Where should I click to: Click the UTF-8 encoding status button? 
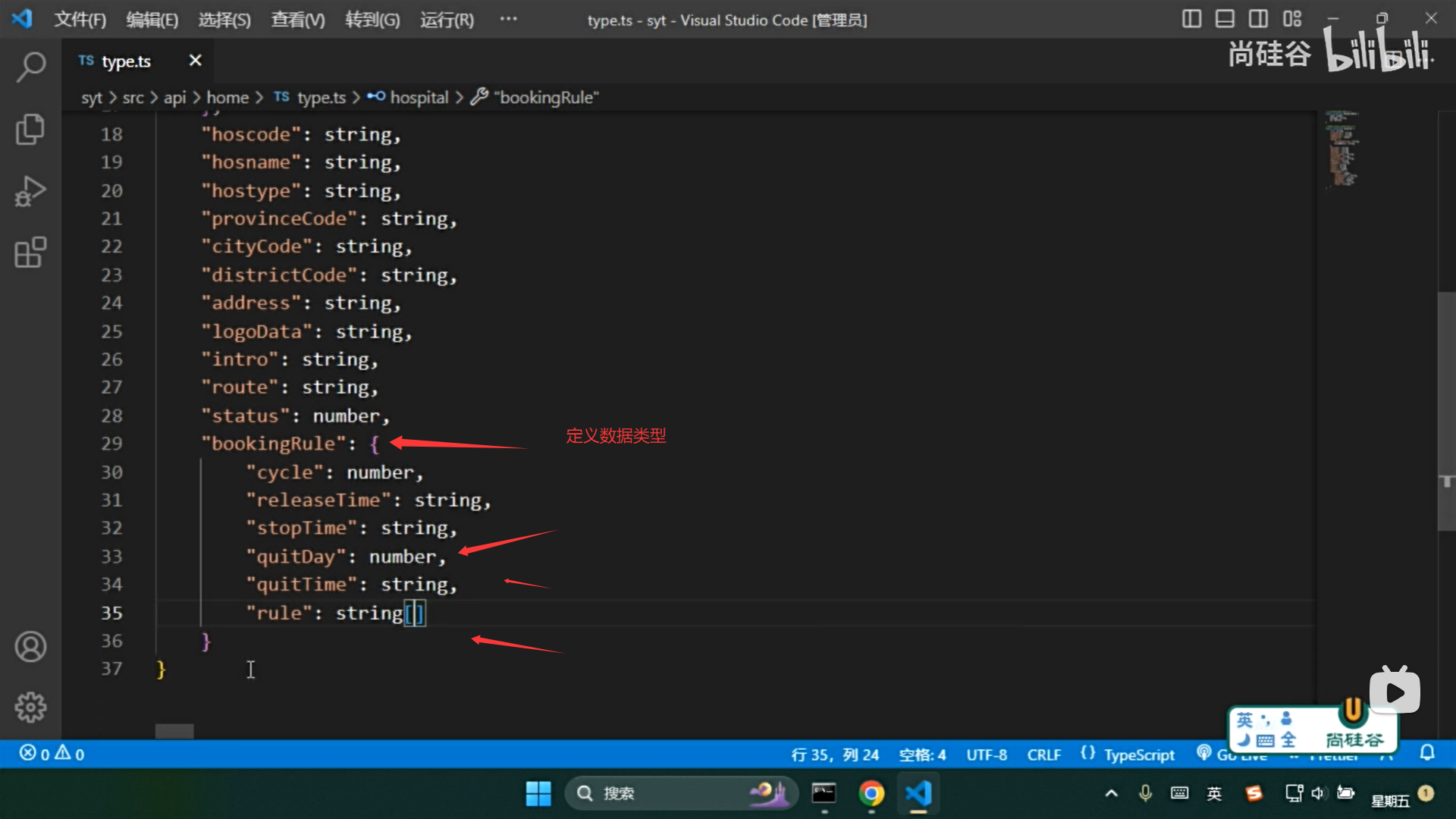(986, 755)
